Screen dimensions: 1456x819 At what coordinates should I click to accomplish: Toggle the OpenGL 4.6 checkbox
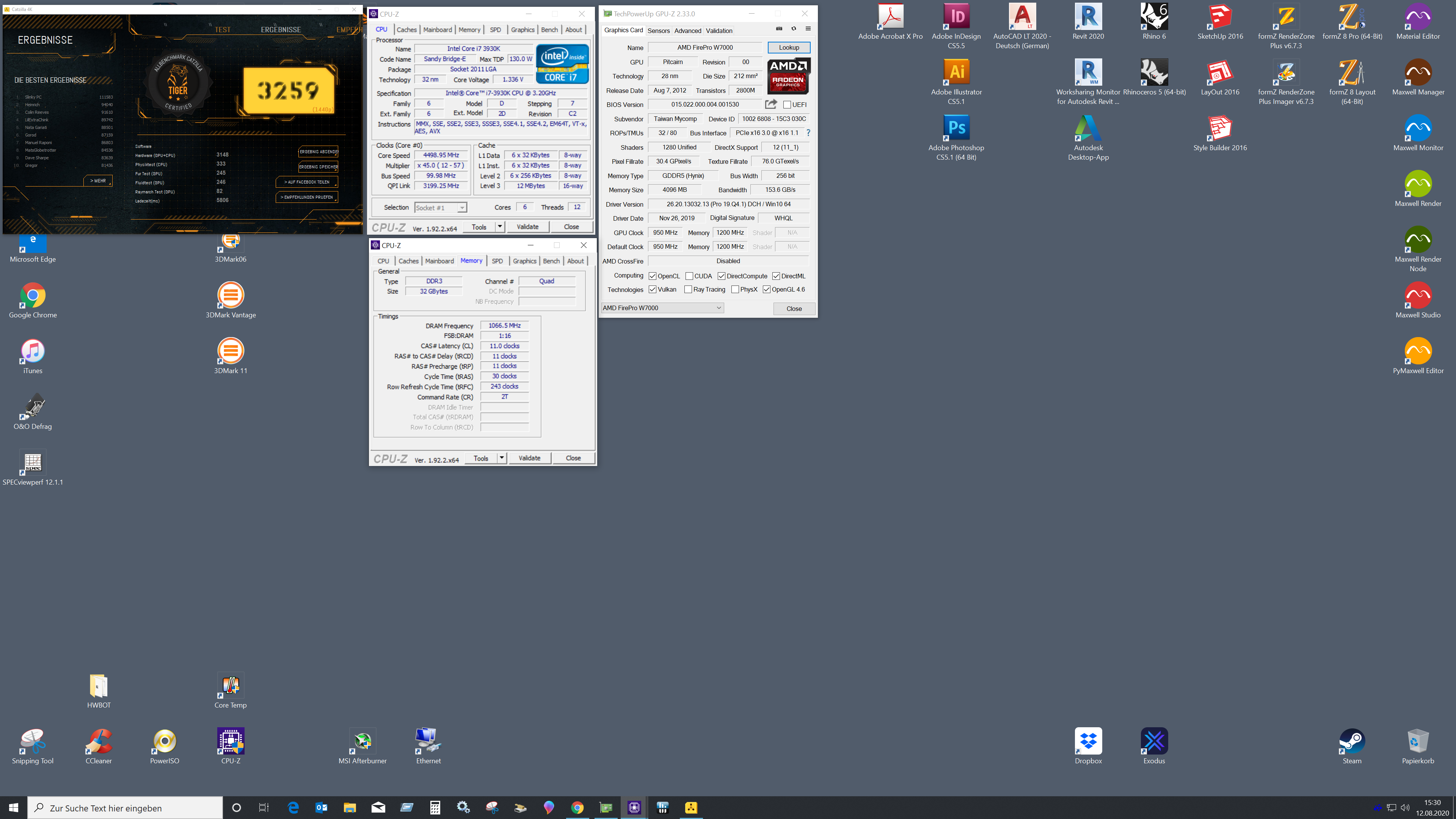[x=766, y=289]
